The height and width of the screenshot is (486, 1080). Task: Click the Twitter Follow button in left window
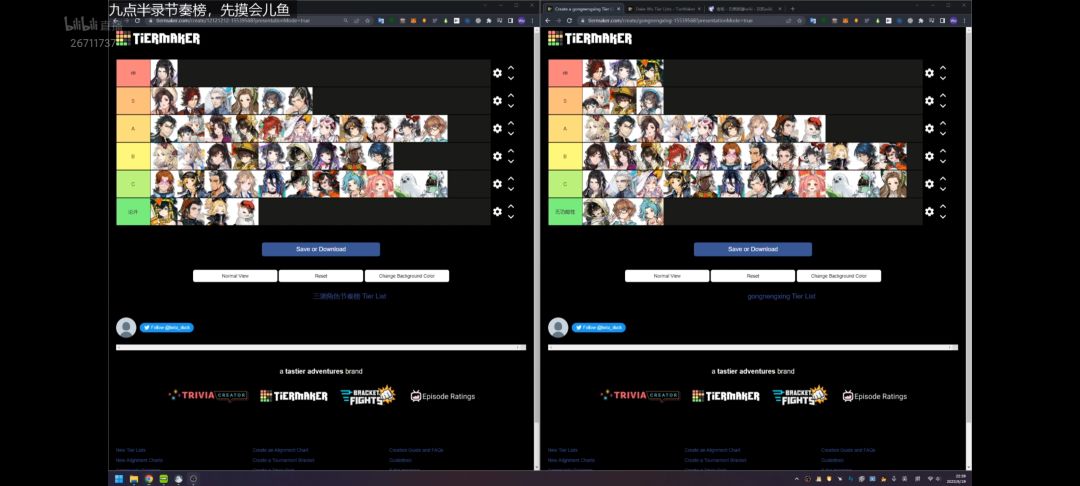167,328
